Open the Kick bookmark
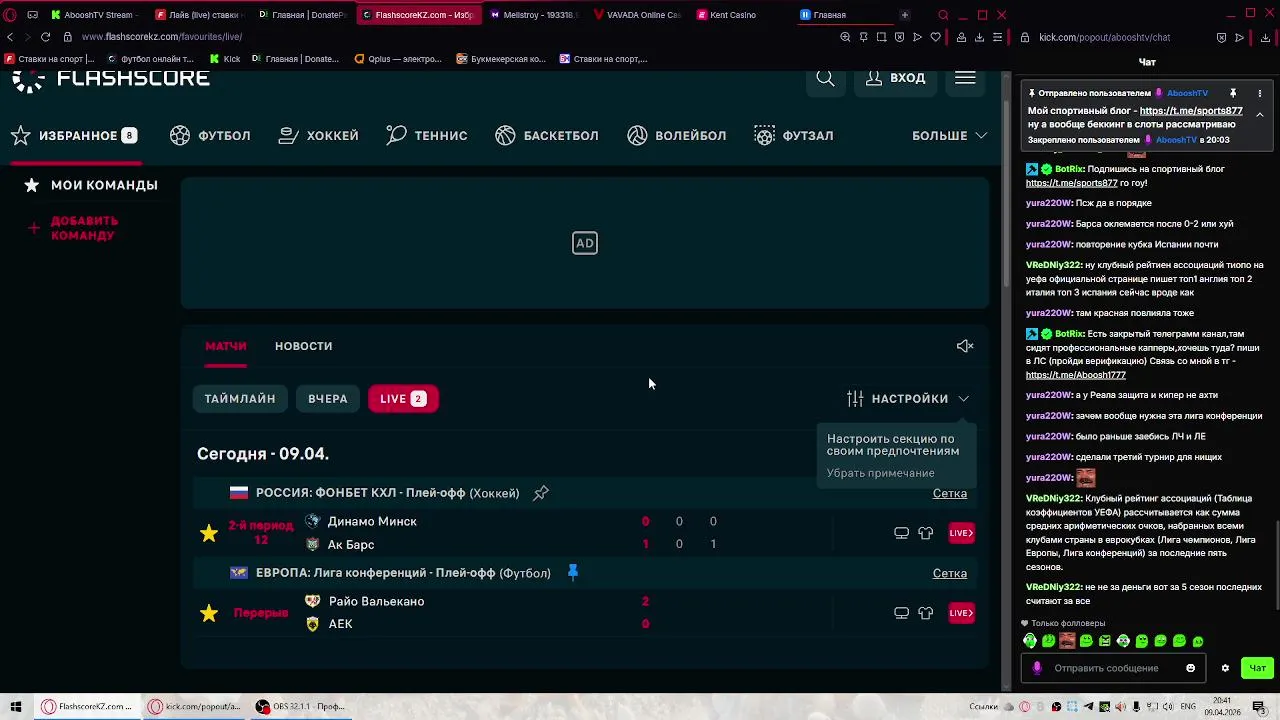Image resolution: width=1280 pixels, height=720 pixels. [x=224, y=59]
